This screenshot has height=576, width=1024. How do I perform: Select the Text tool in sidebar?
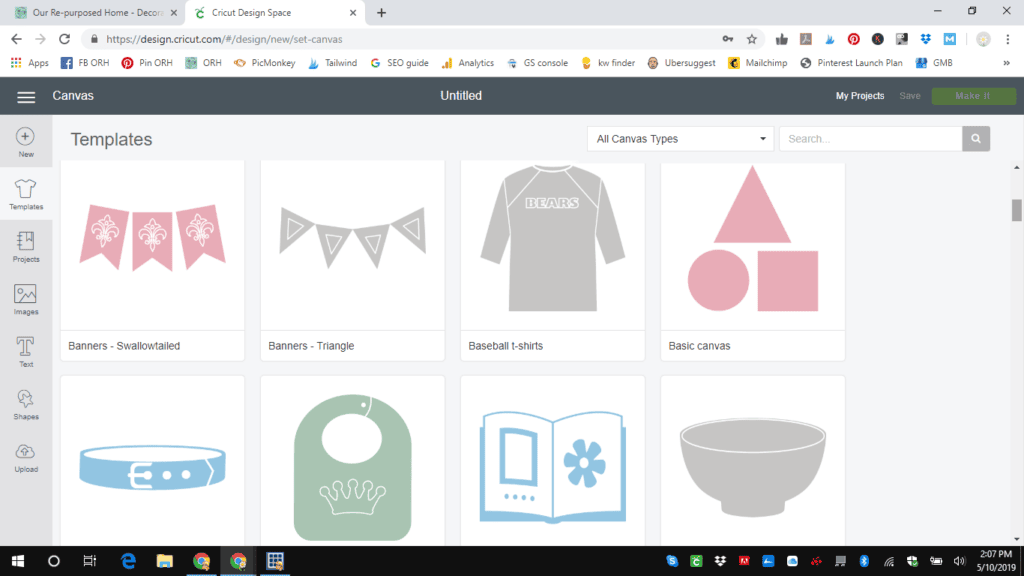click(x=25, y=346)
